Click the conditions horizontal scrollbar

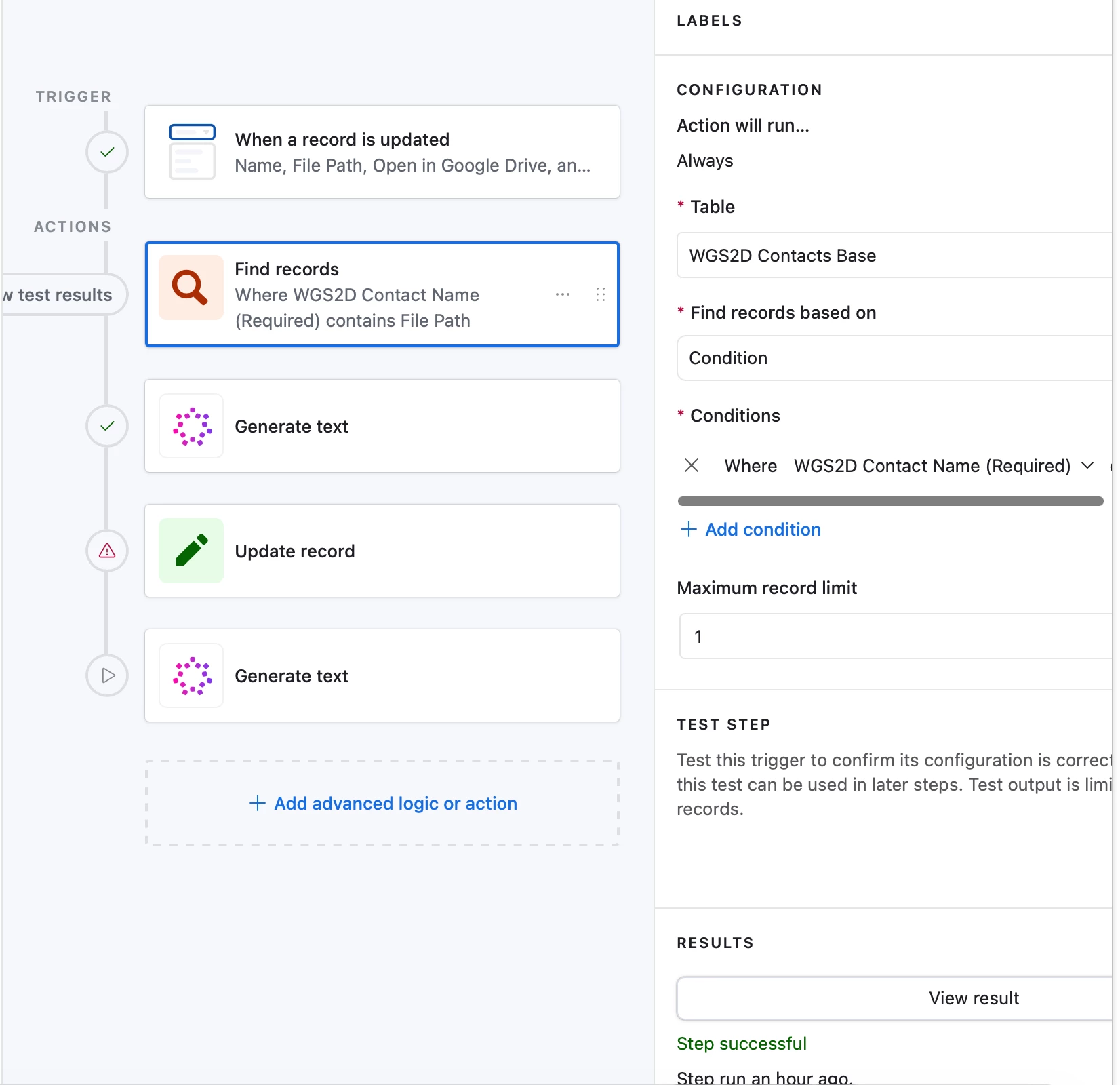(x=890, y=501)
